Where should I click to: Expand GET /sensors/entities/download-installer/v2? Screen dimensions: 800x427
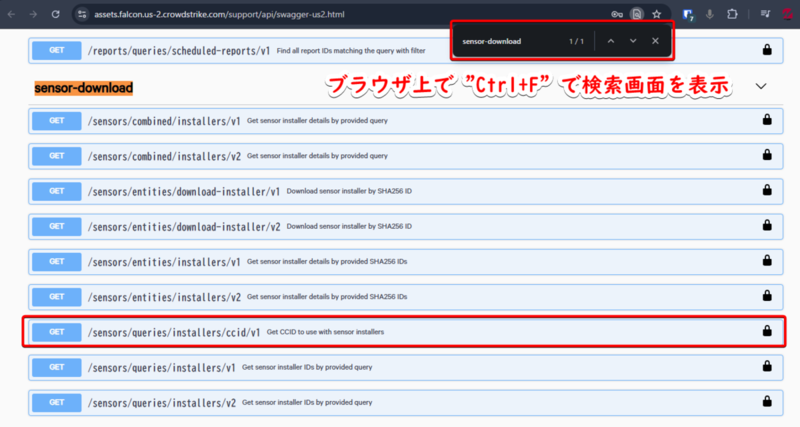[406, 227]
